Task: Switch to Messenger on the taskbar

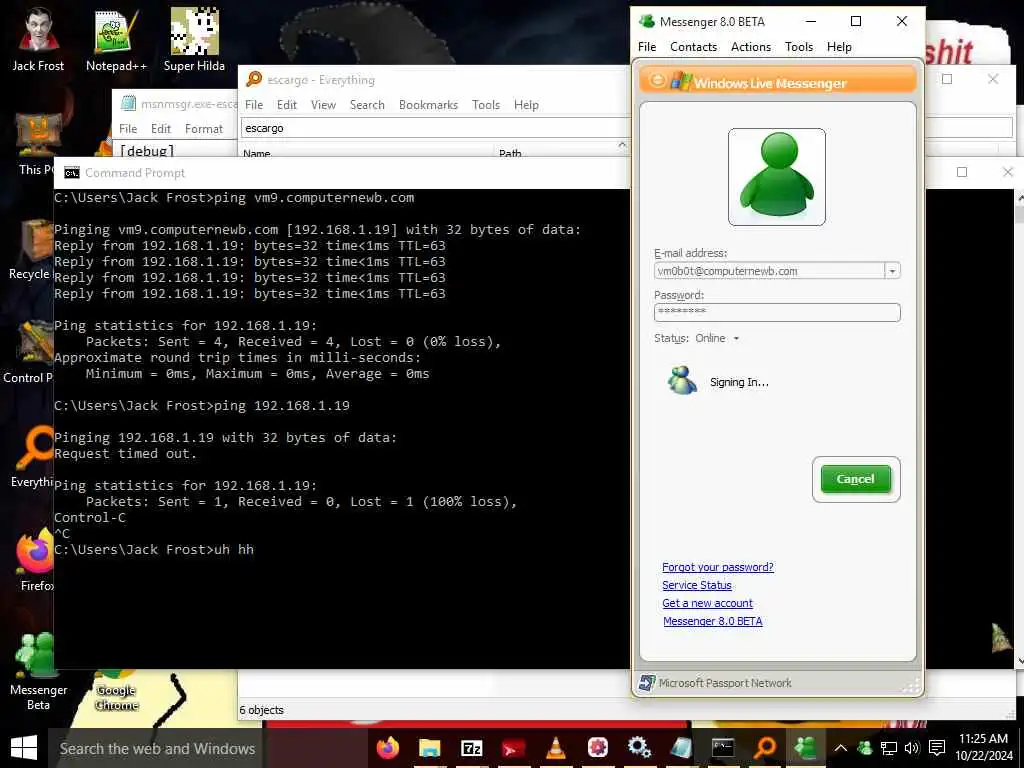Action: point(806,748)
